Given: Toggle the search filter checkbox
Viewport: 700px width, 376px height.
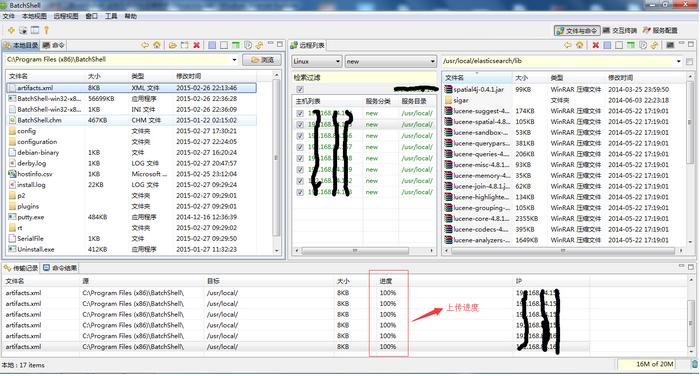Looking at the screenshot, I should (x=300, y=89).
